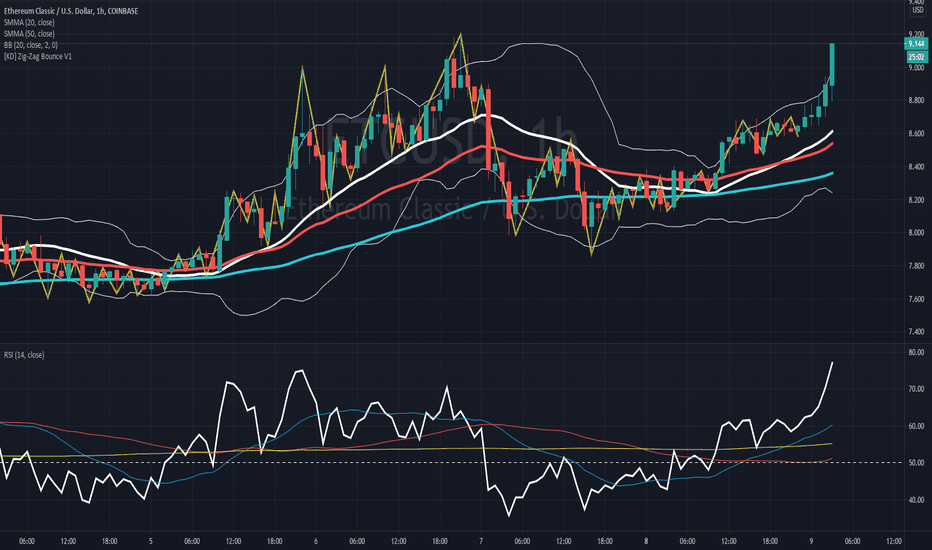
Task: Click the current price tag 9.144
Action: coord(916,43)
